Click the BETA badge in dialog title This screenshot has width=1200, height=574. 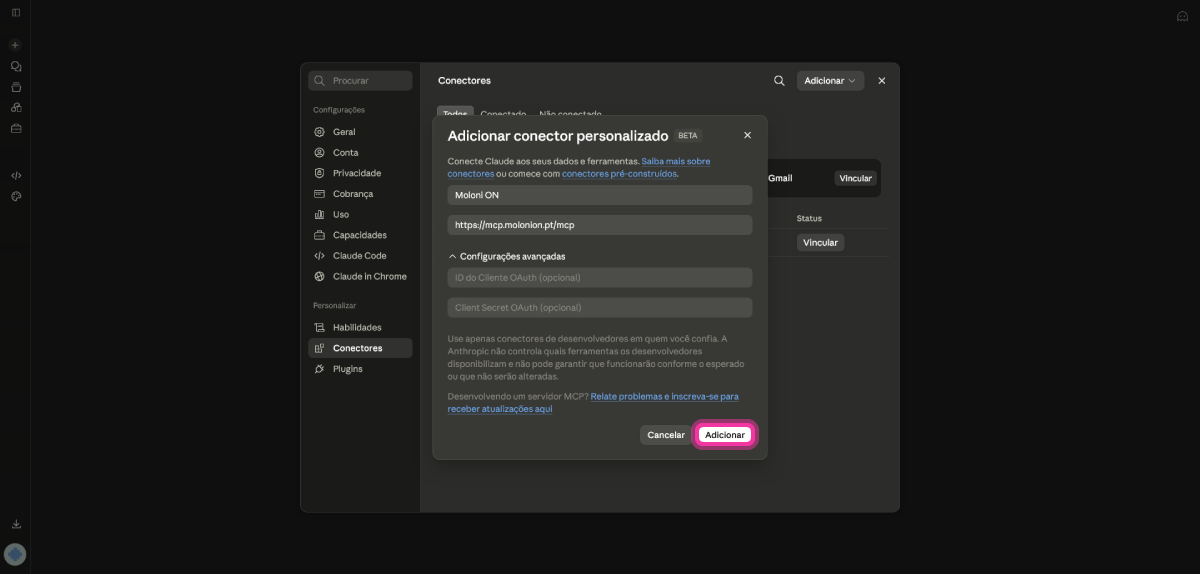[x=688, y=135]
